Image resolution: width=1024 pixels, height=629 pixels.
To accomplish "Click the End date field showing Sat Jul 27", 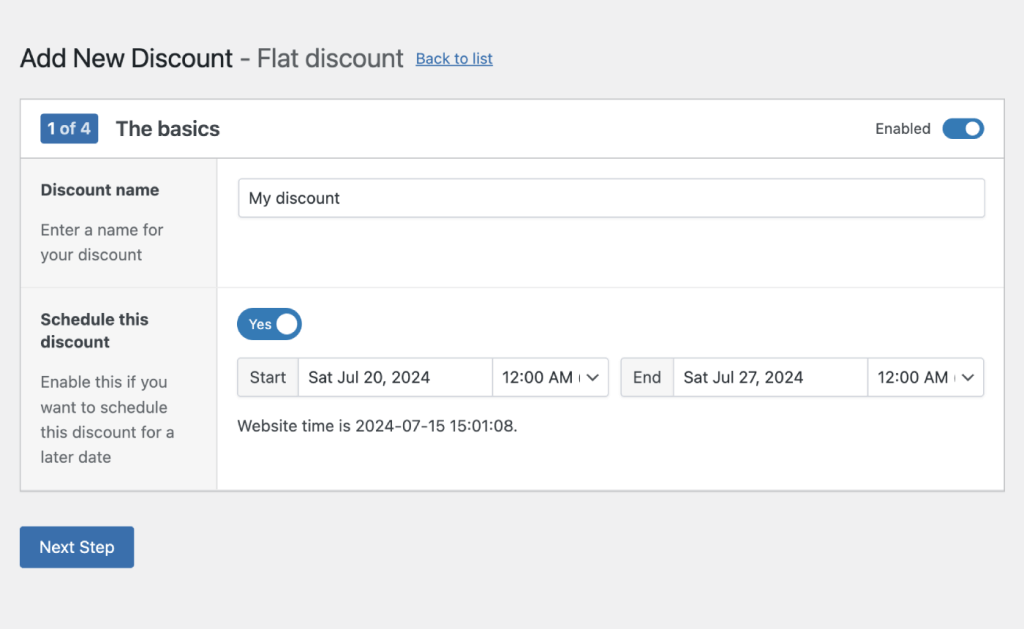I will (770, 377).
